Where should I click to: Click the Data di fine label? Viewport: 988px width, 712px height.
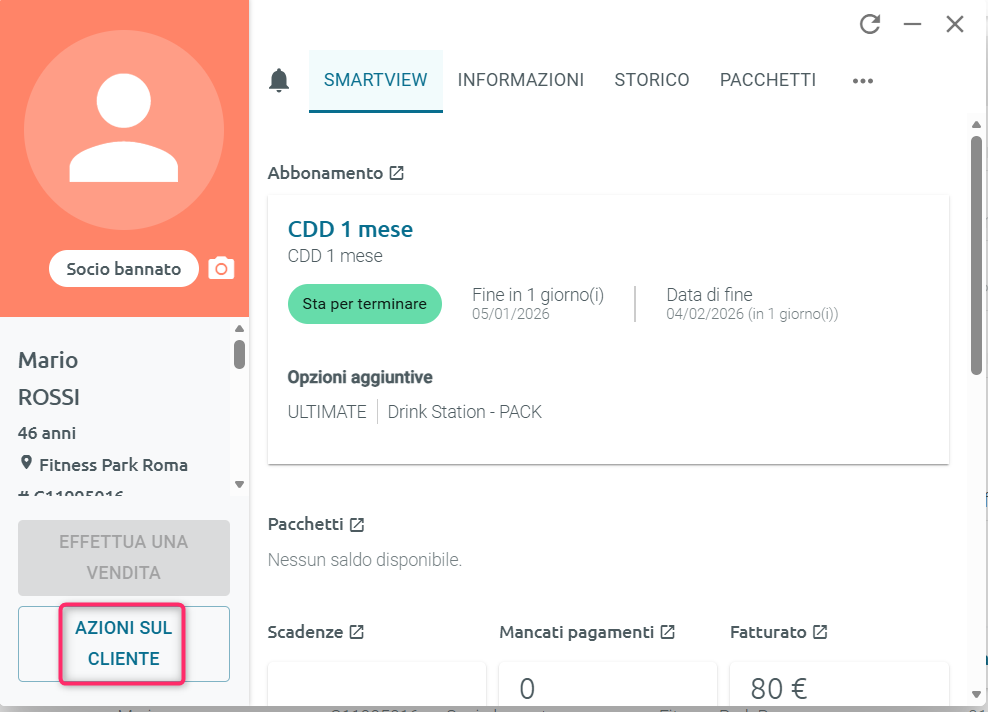(709, 295)
